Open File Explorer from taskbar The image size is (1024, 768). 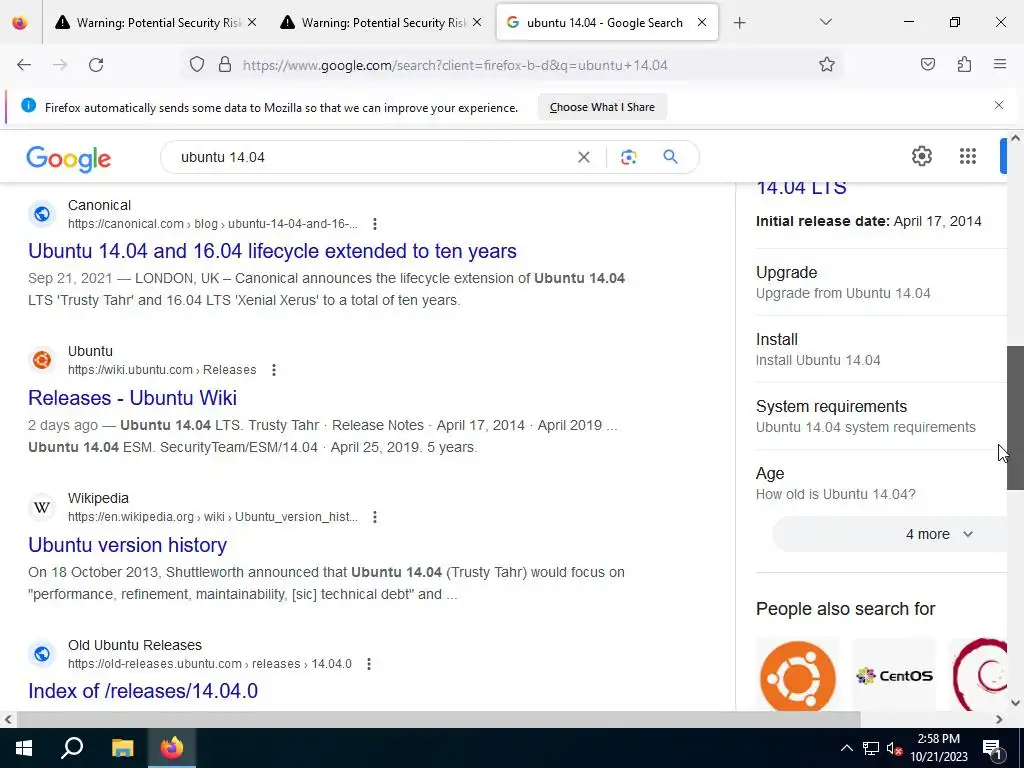point(122,748)
